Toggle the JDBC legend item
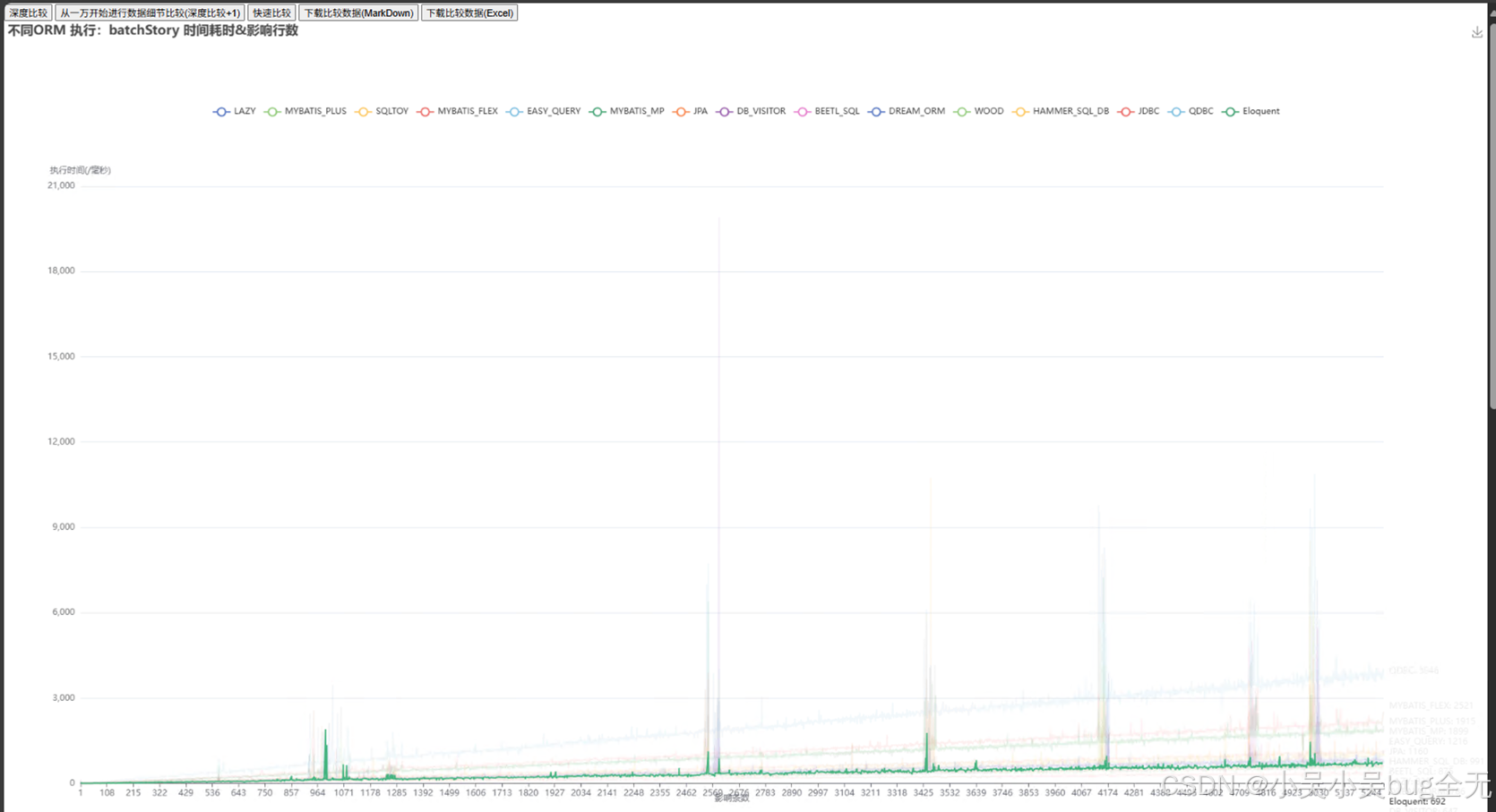The image size is (1496, 812). (1139, 111)
